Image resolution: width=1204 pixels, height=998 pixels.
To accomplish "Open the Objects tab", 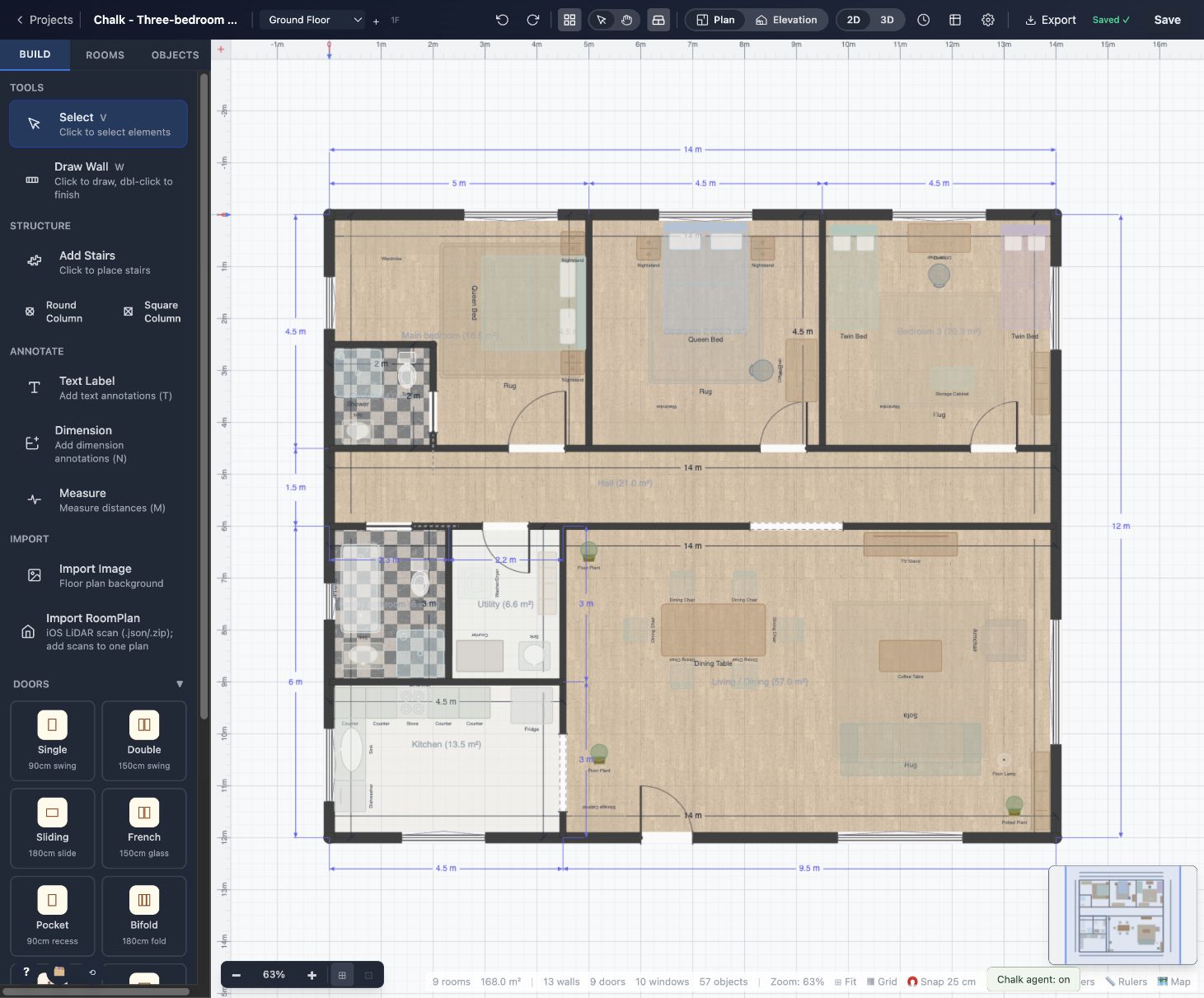I will tap(175, 54).
